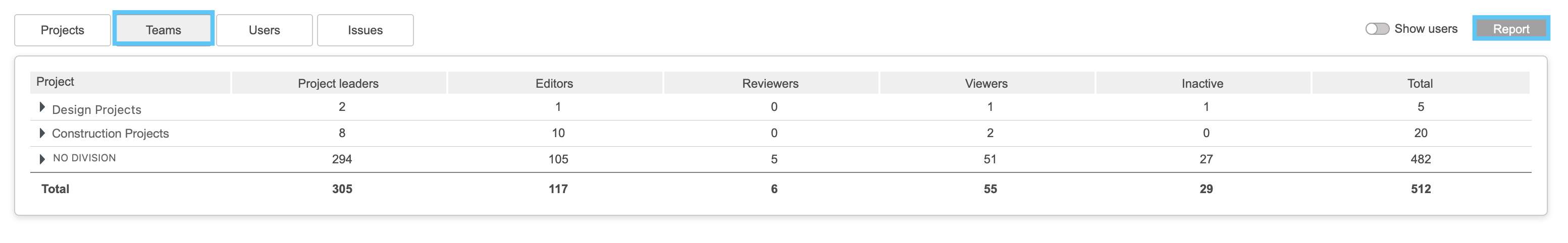Switch to the Projects tab
This screenshot has height=243, width=1568.
[63, 30]
